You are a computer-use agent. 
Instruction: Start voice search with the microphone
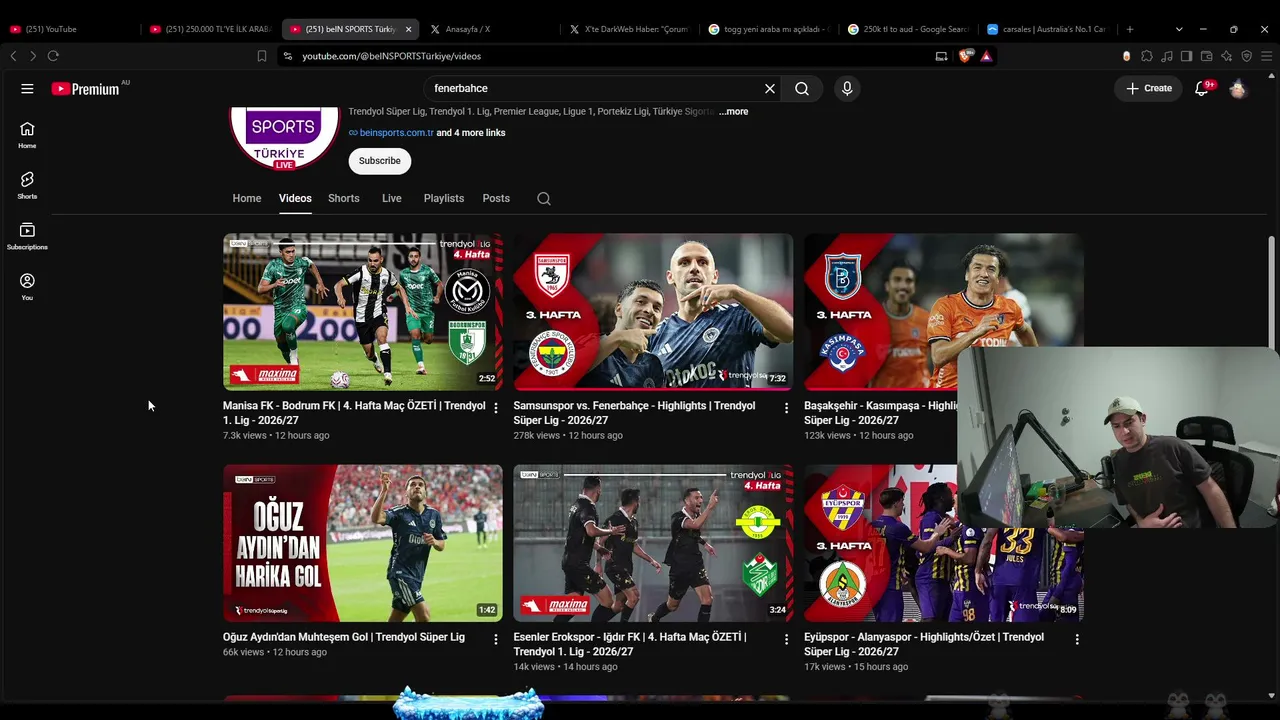pos(847,88)
